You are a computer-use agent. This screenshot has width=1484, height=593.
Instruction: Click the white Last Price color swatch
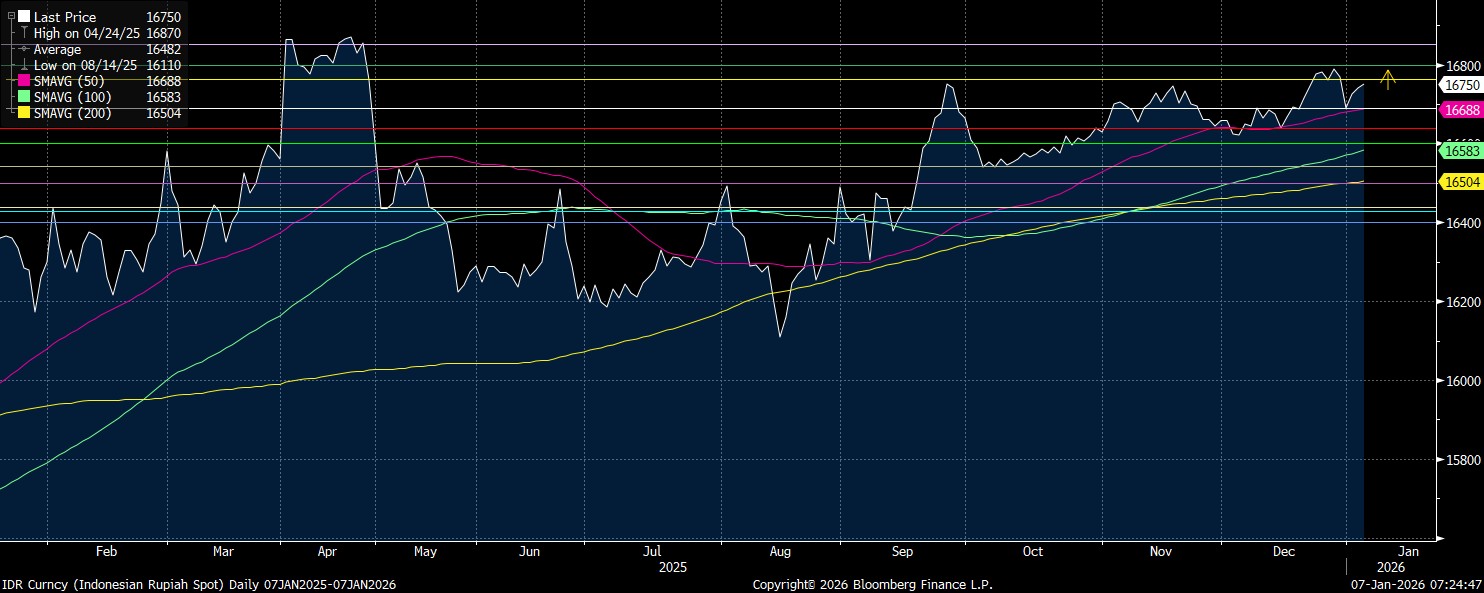pyautogui.click(x=24, y=17)
